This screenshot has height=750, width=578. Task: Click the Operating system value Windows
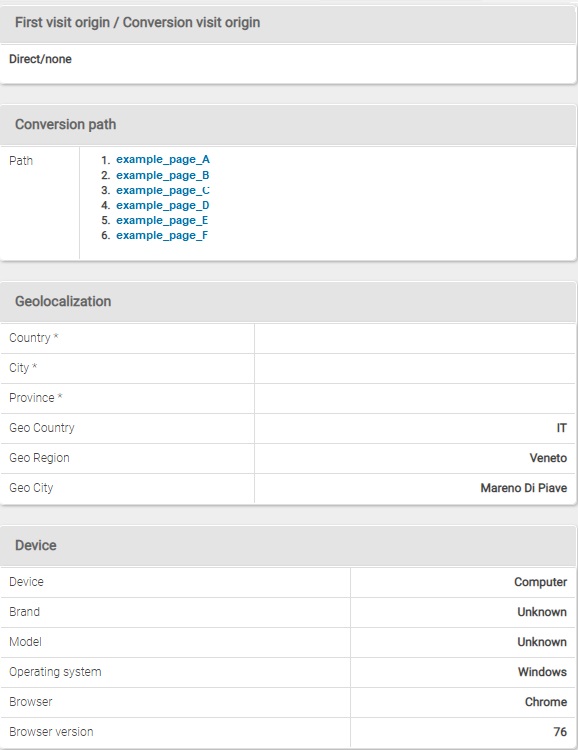pos(542,672)
